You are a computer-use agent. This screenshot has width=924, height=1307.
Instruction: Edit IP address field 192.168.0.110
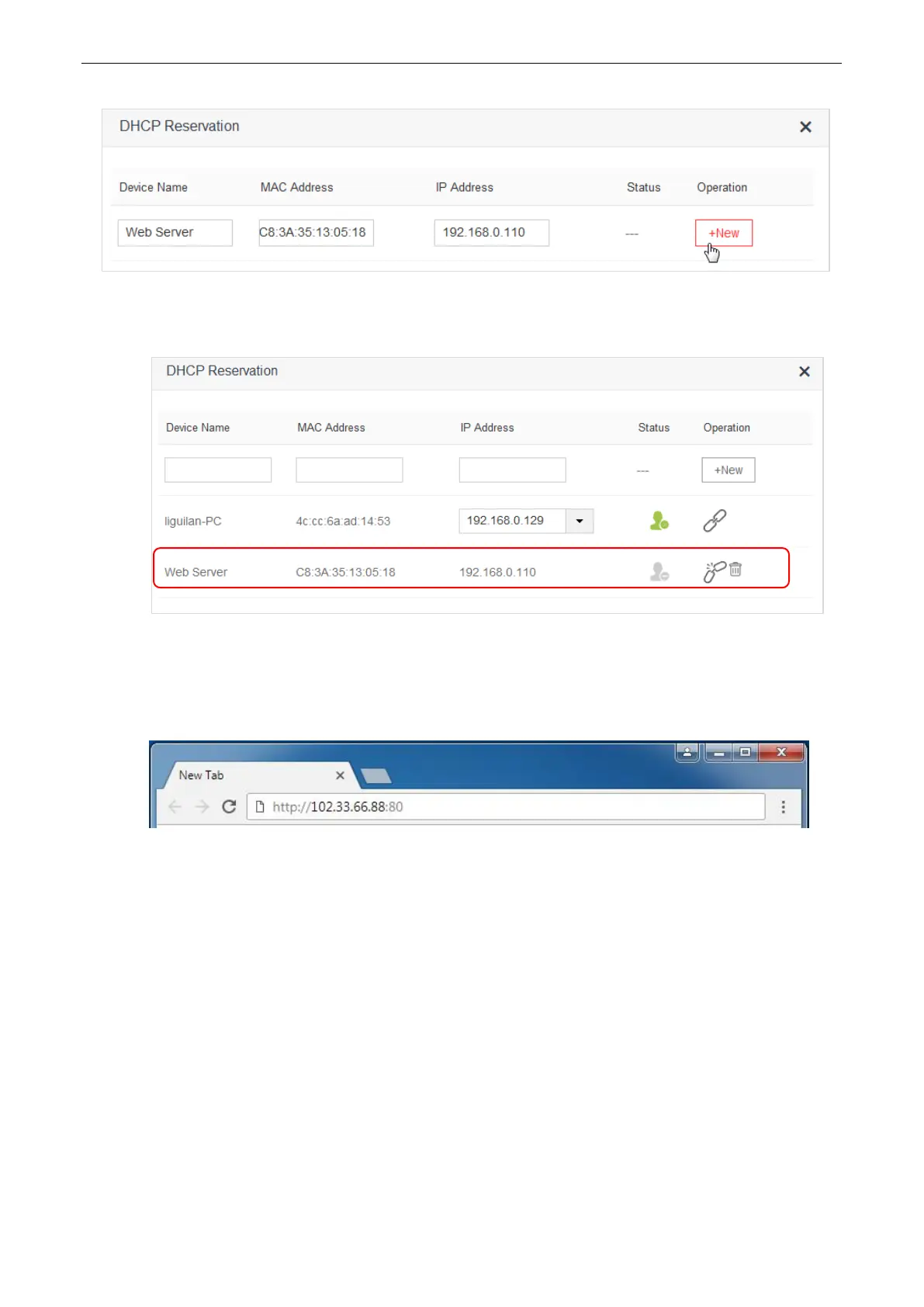pyautogui.click(x=492, y=233)
